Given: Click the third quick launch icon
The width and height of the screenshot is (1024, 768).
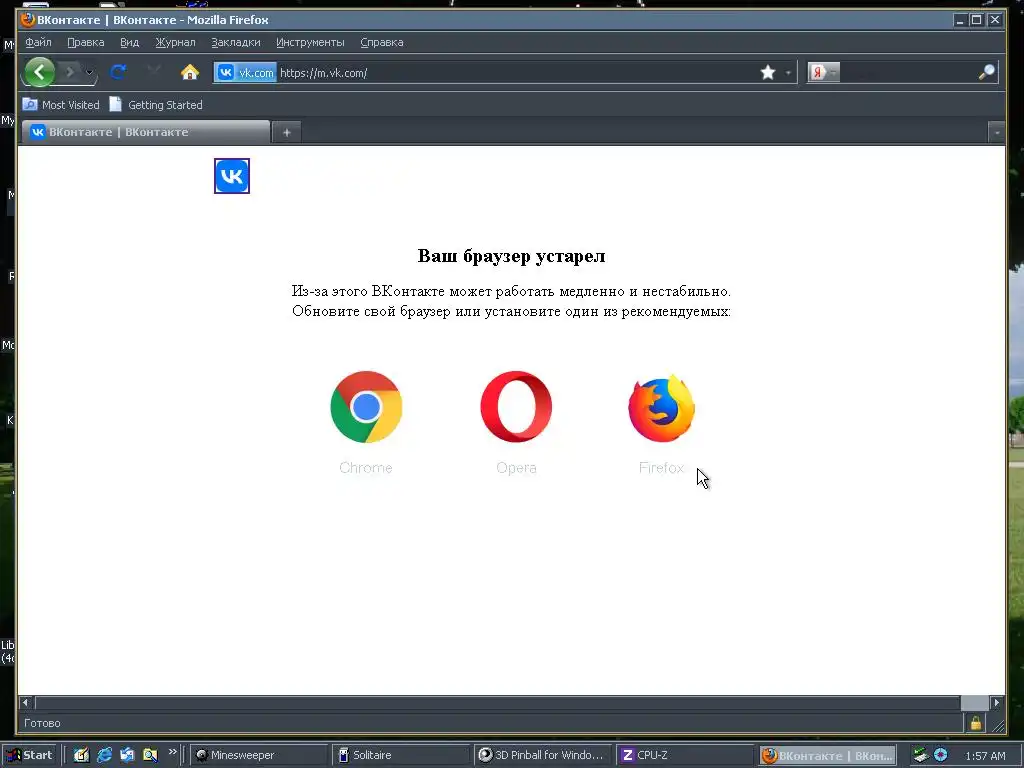Looking at the screenshot, I should click(x=127, y=755).
